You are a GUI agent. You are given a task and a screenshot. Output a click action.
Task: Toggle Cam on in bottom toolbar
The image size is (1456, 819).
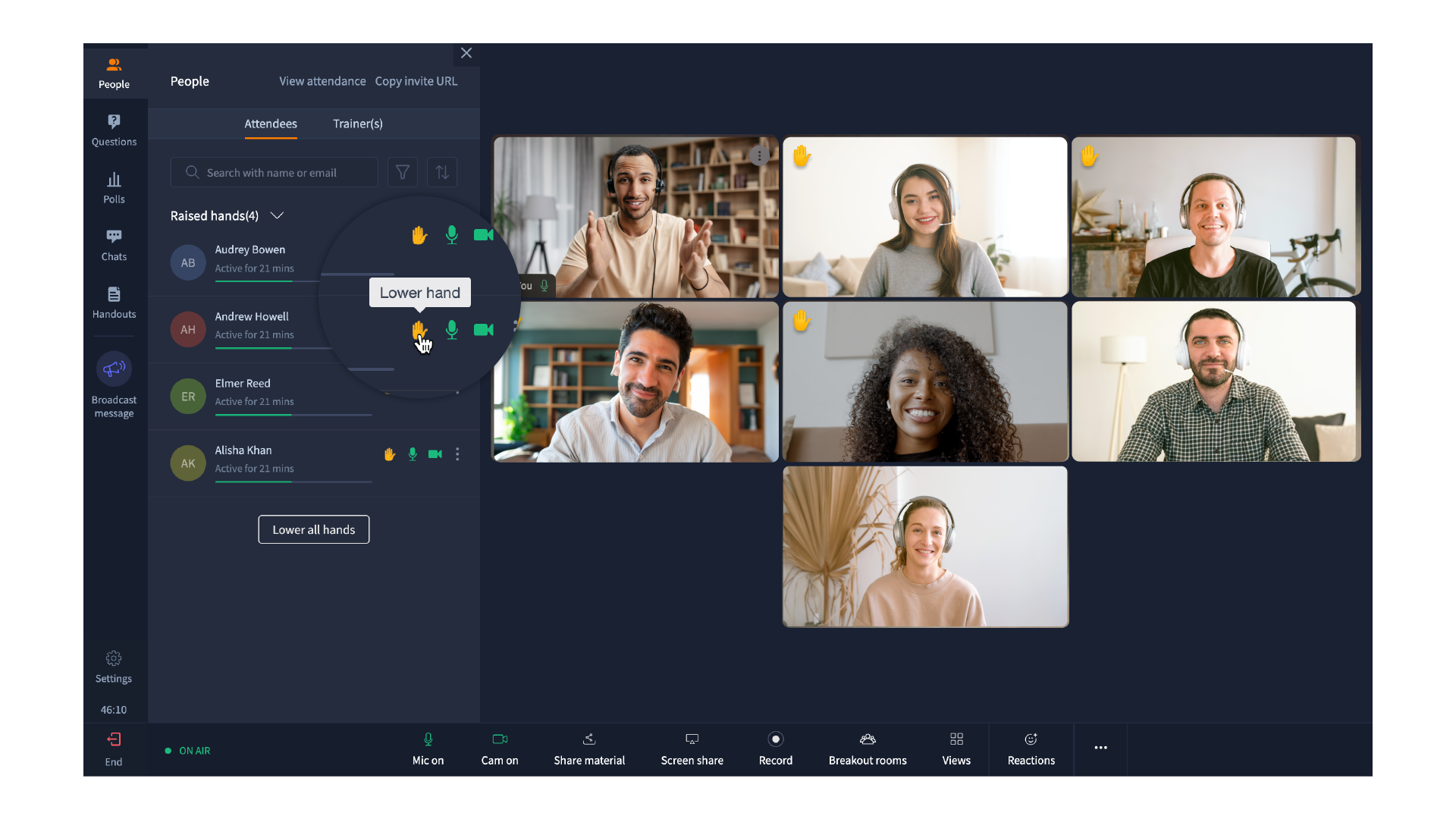point(500,749)
